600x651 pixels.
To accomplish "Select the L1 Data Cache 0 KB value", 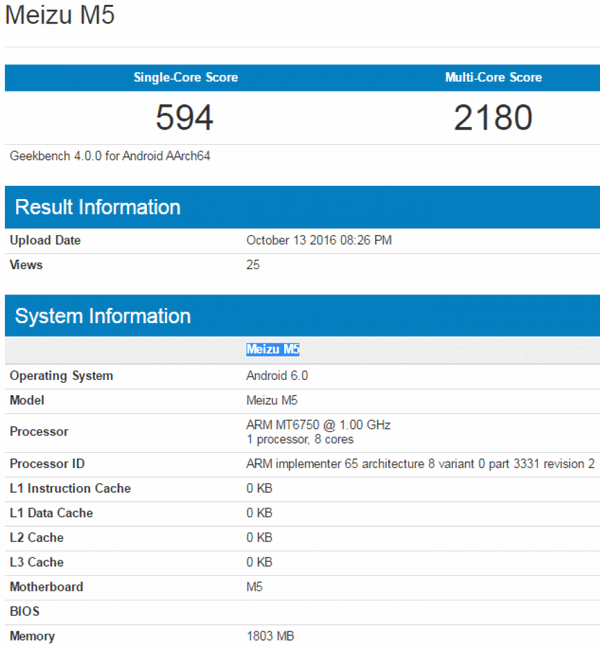I will (x=259, y=513).
